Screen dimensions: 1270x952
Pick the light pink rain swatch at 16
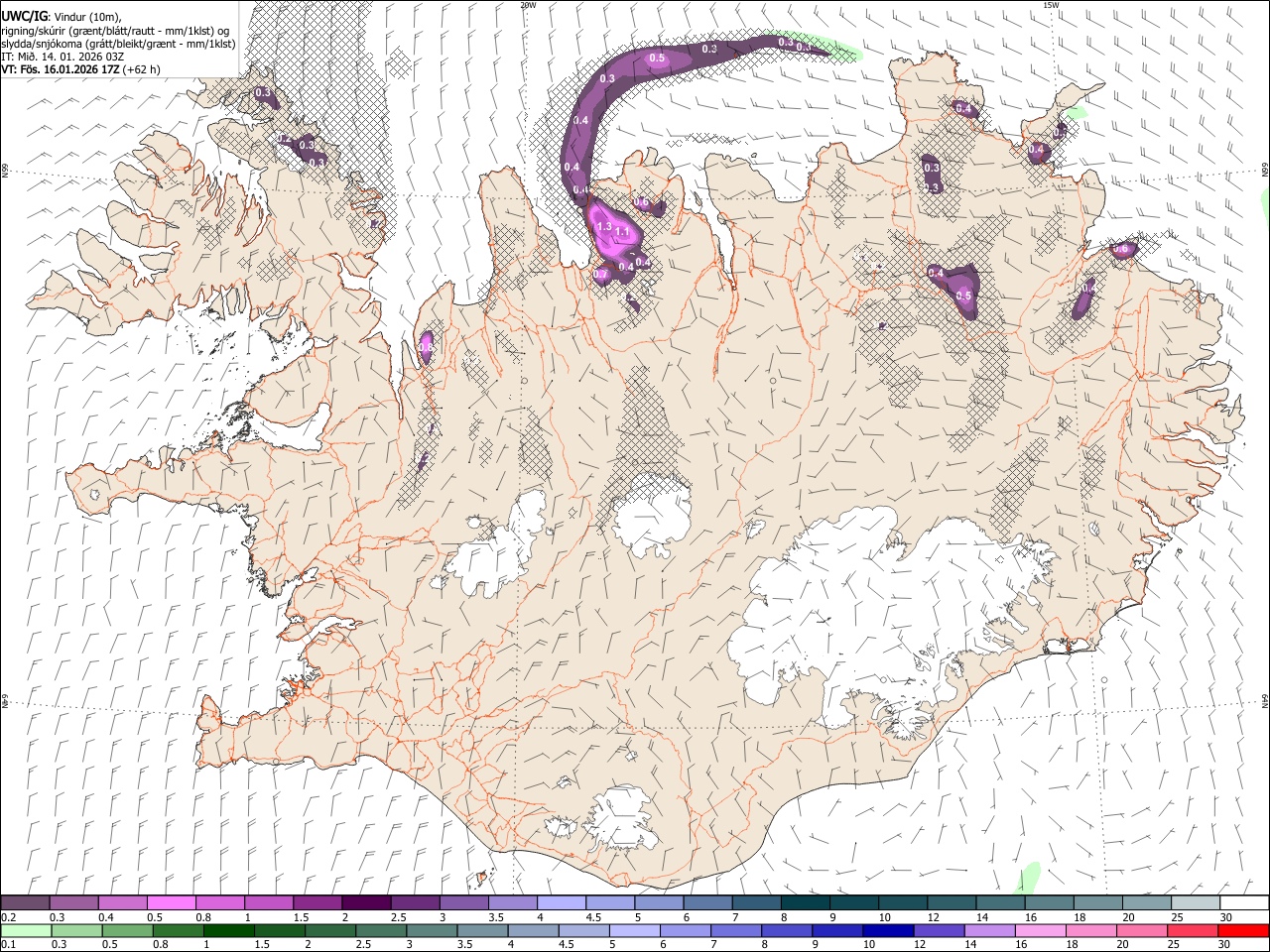point(1041,930)
